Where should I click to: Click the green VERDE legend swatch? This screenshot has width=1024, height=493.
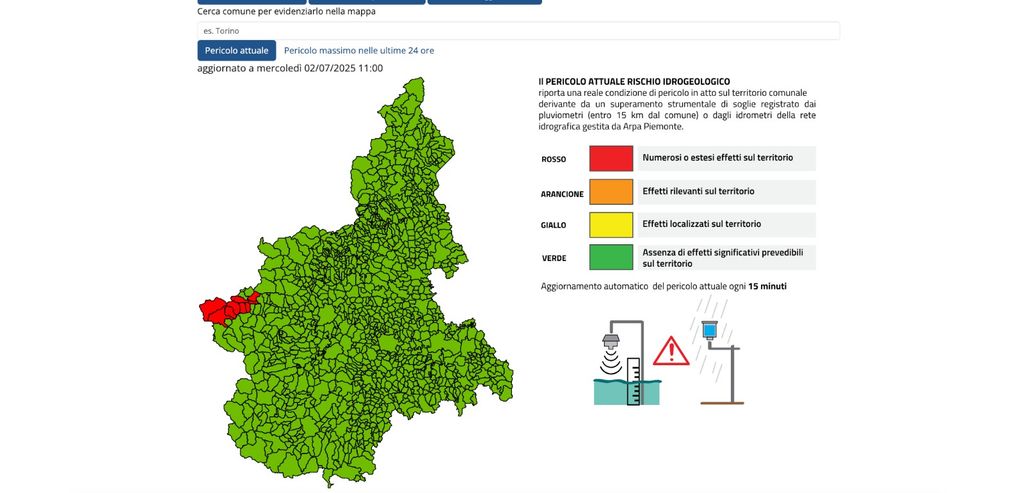click(611, 257)
